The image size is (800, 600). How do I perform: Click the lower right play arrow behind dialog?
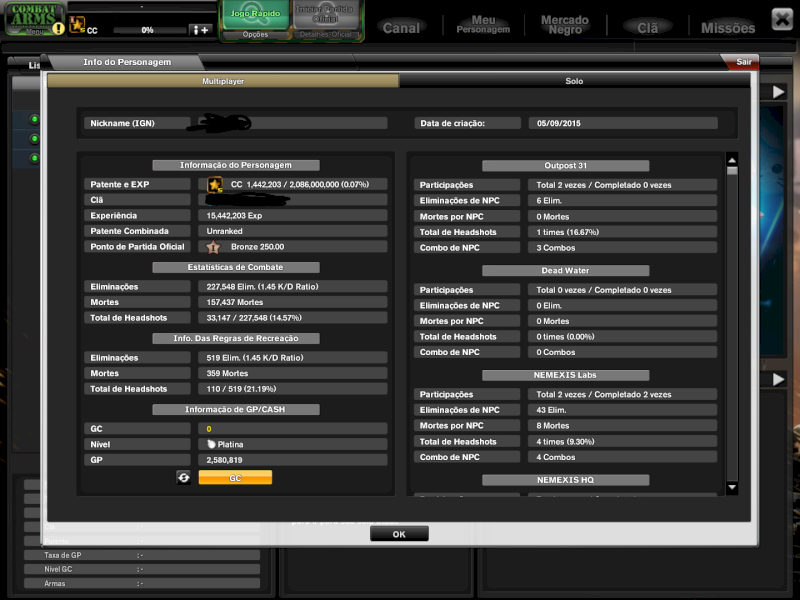coord(779,380)
